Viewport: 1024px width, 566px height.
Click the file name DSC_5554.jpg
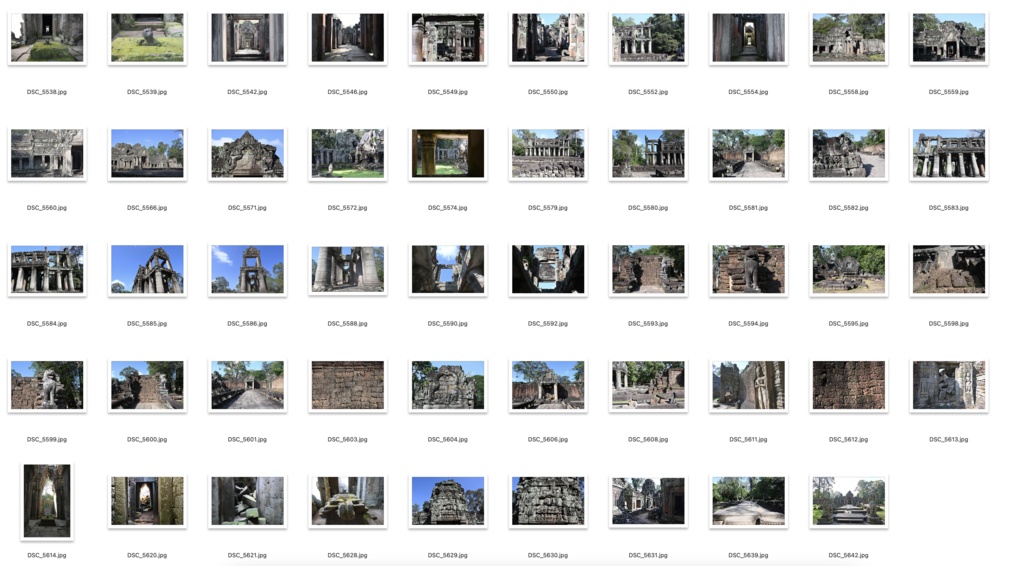(748, 92)
